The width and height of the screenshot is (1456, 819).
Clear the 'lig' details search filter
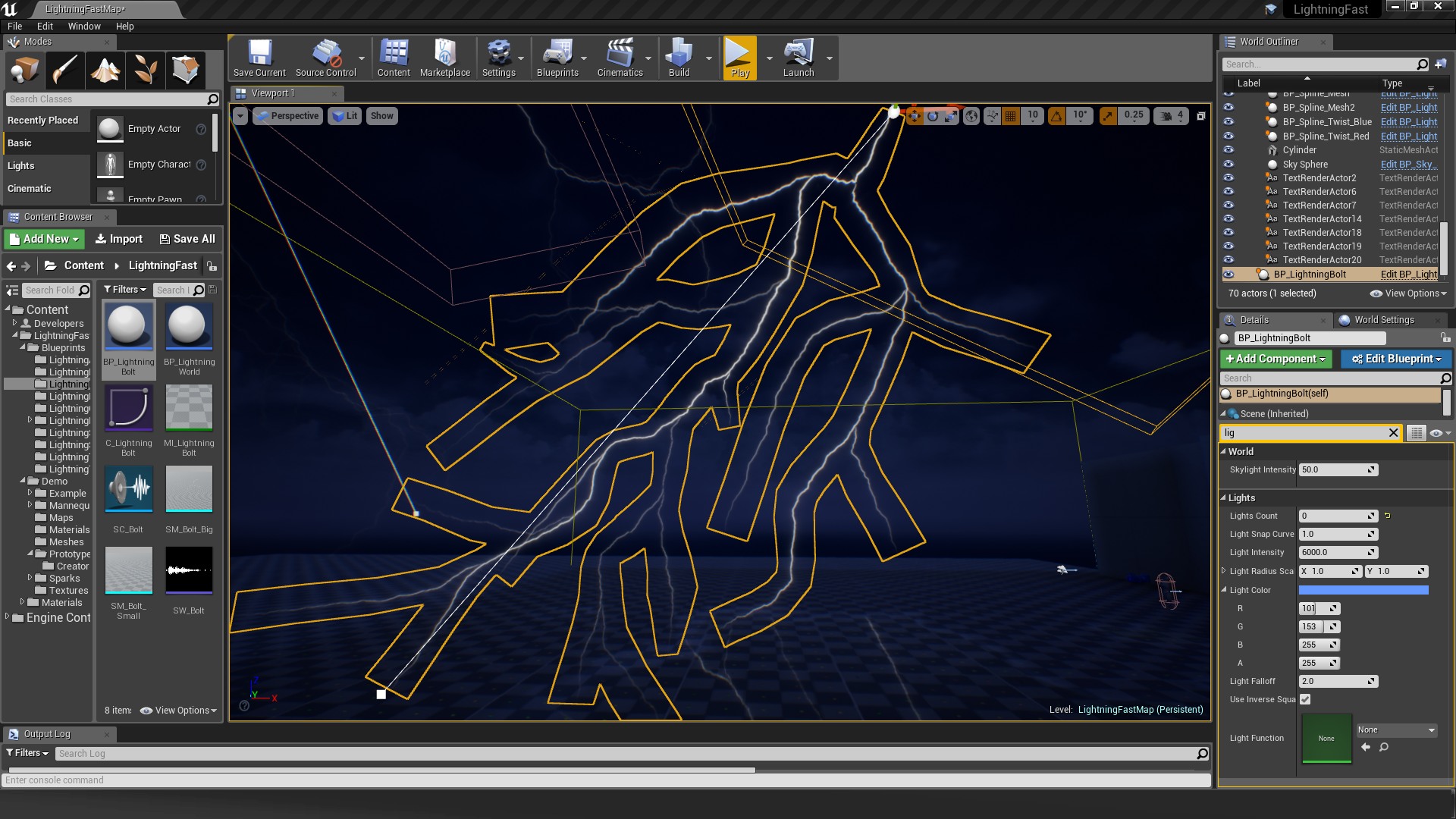[1393, 433]
